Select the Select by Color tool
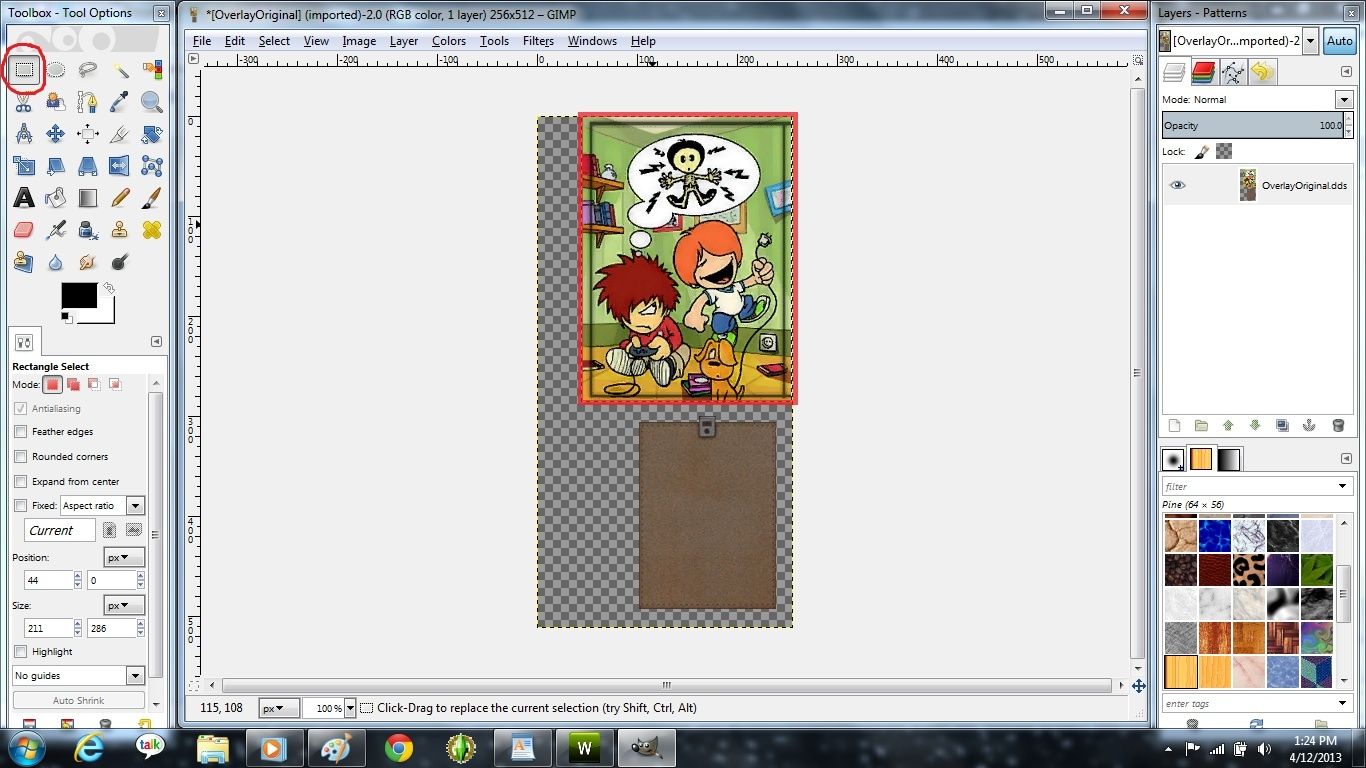Image resolution: width=1366 pixels, height=768 pixels. click(152, 70)
